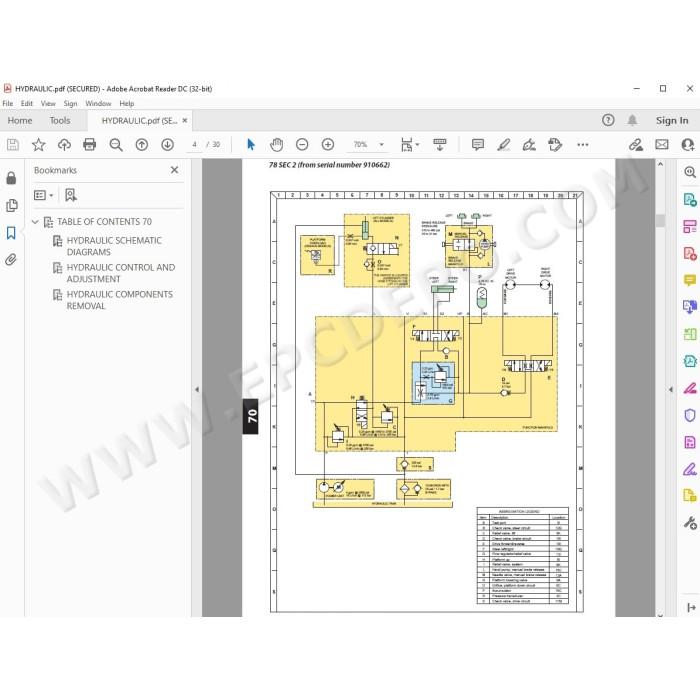Select TABLE OF CONTENTS 70 bookmark text
This screenshot has height=700, width=700.
[104, 221]
